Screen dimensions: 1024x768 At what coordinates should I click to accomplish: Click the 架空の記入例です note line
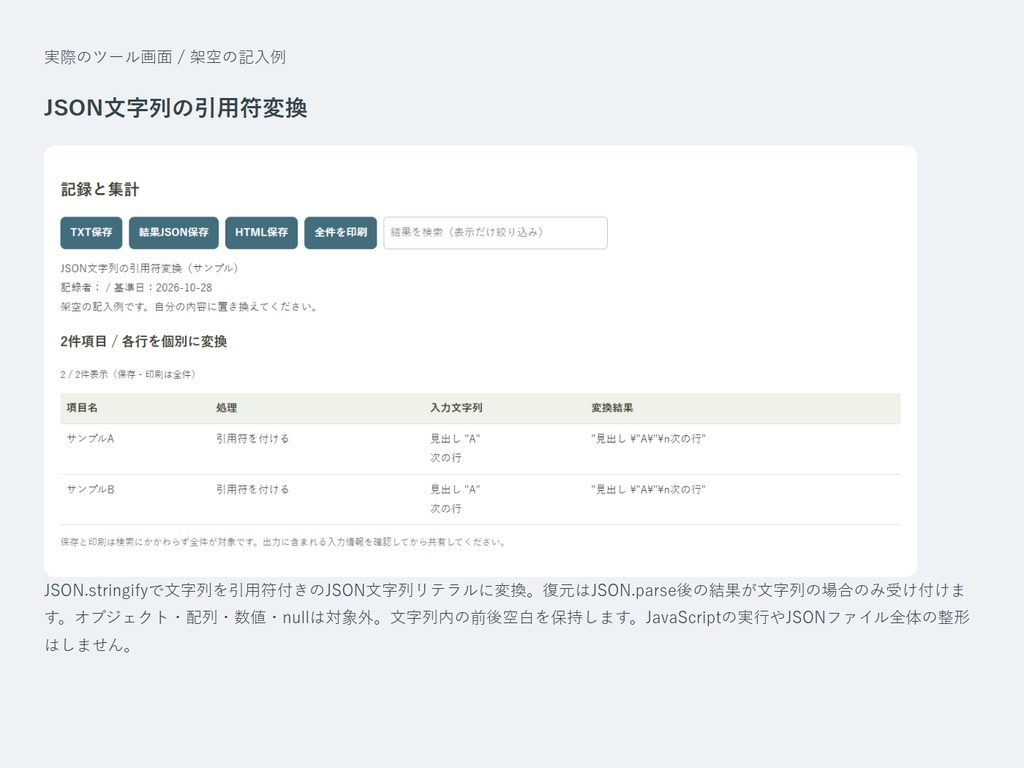pyautogui.click(x=189, y=307)
